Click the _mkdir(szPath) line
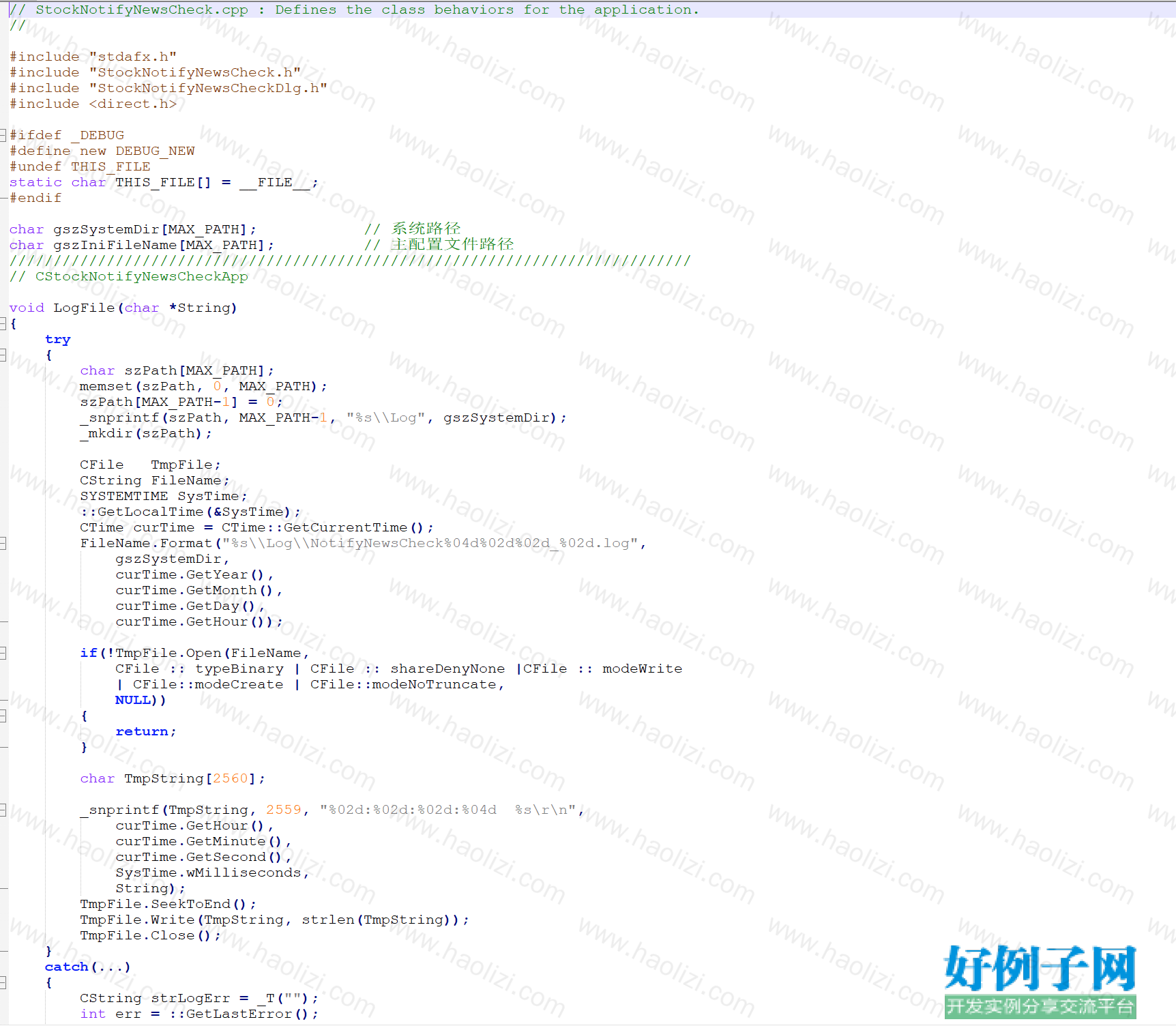 pyautogui.click(x=146, y=433)
